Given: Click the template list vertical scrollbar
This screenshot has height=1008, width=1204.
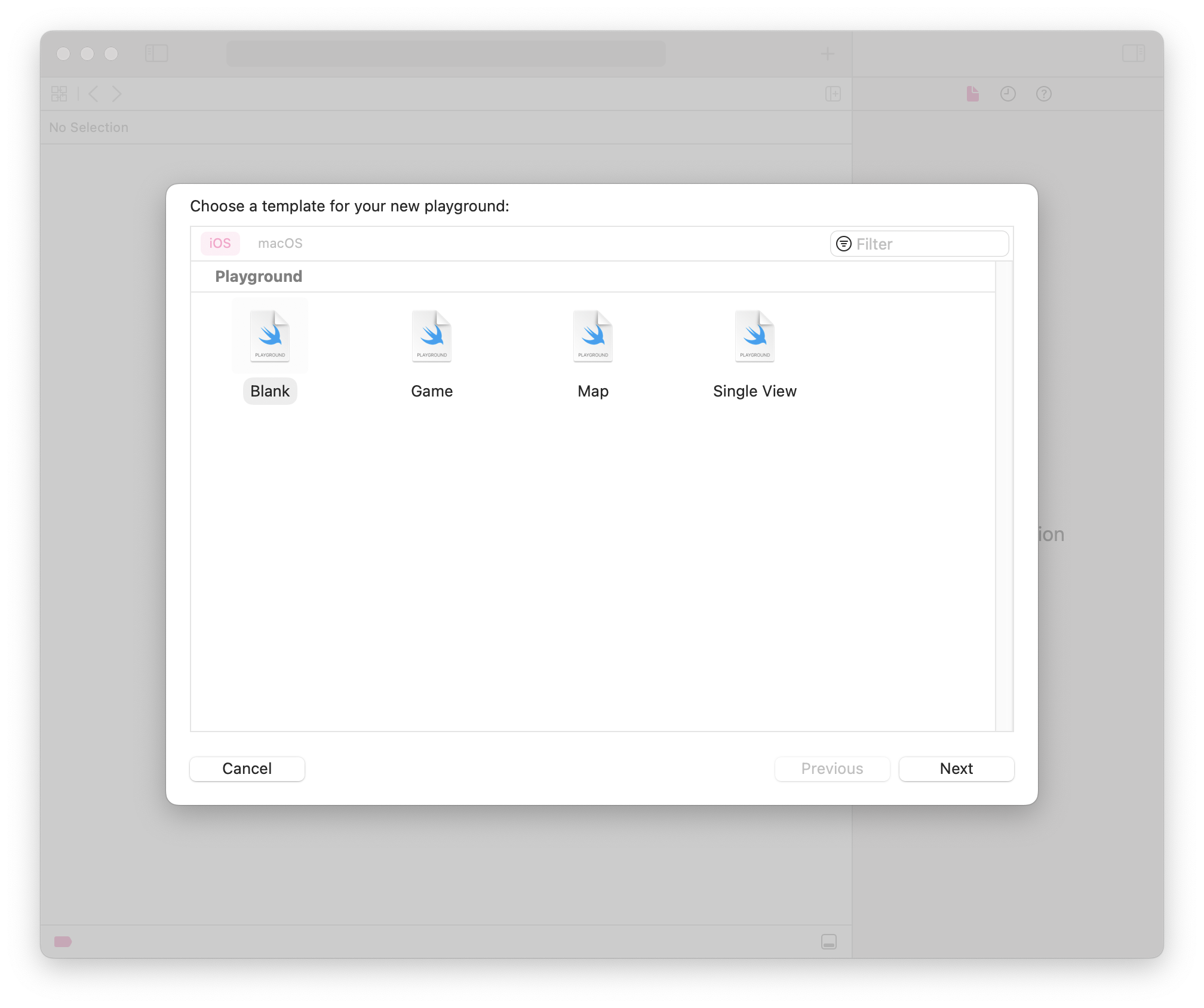Looking at the screenshot, I should 1004,496.
